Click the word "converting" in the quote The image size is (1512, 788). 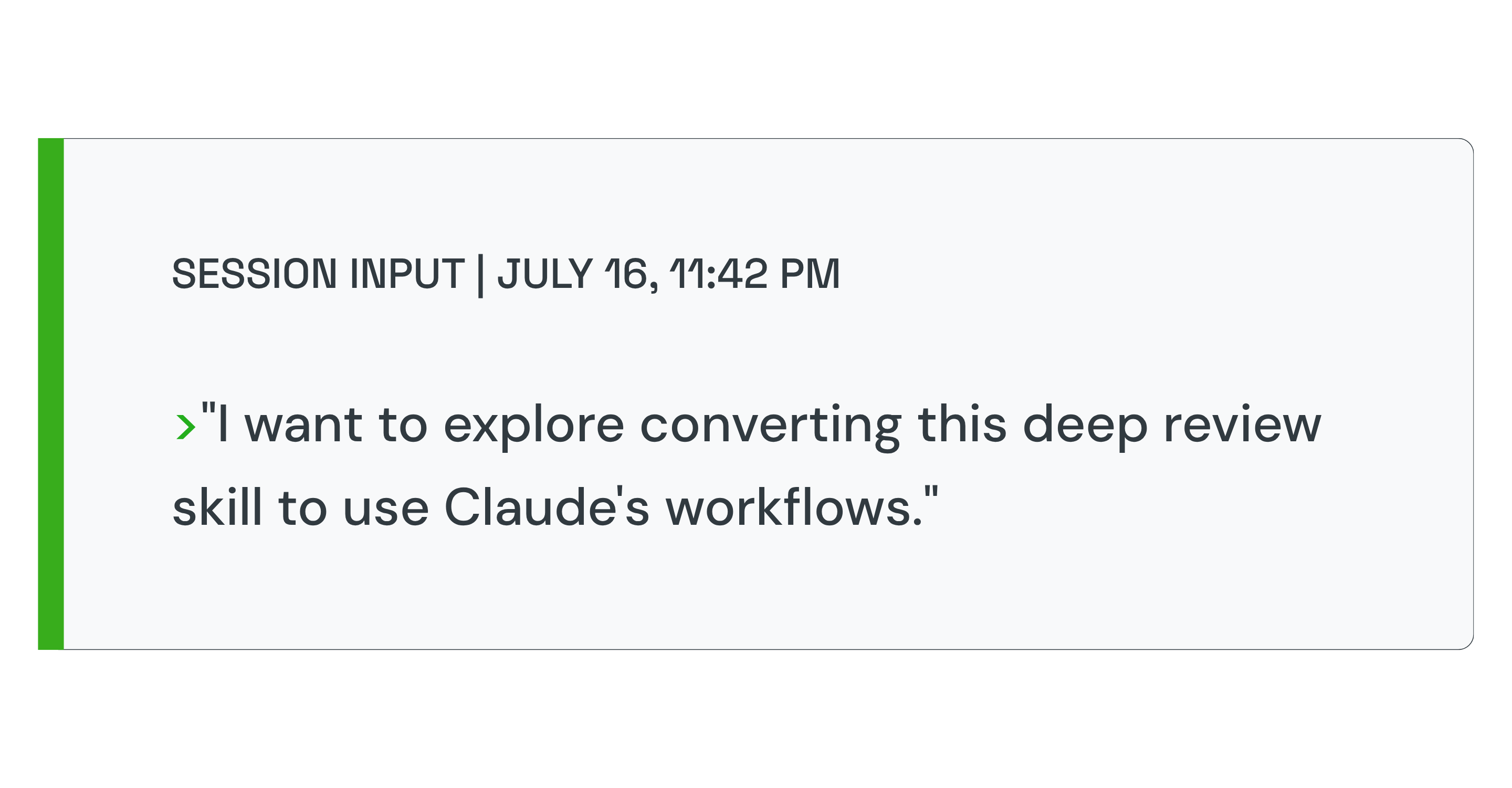(771, 427)
